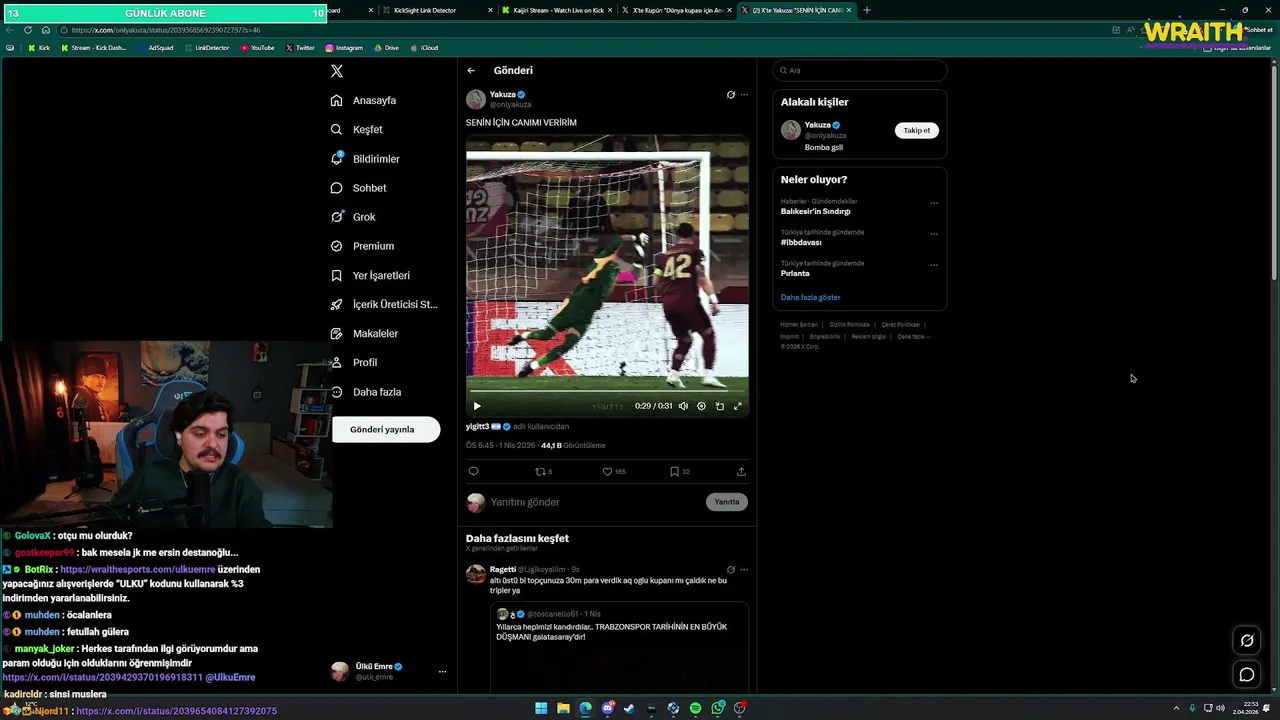This screenshot has height=720, width=1280.
Task: Open İçerik Üreticisi Studio item
Action: pyautogui.click(x=384, y=305)
